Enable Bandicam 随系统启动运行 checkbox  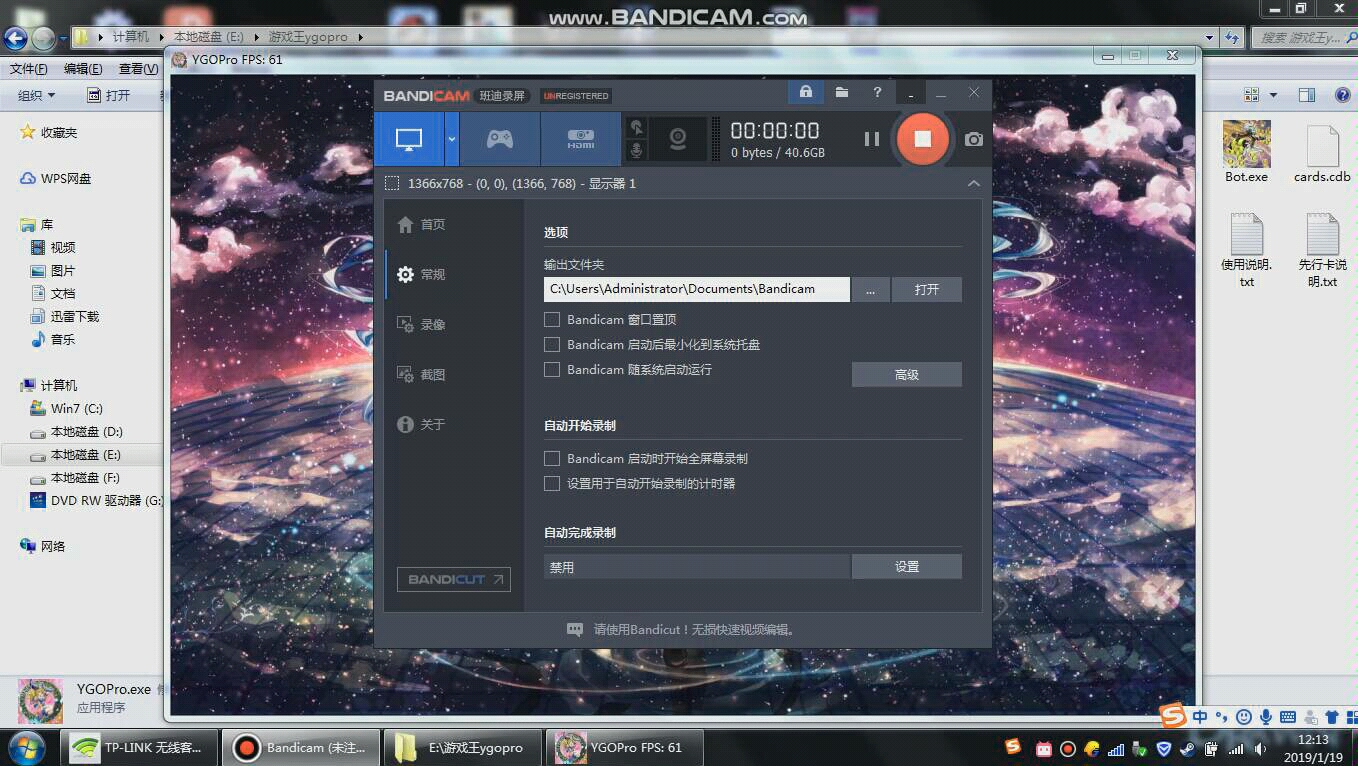pos(551,369)
